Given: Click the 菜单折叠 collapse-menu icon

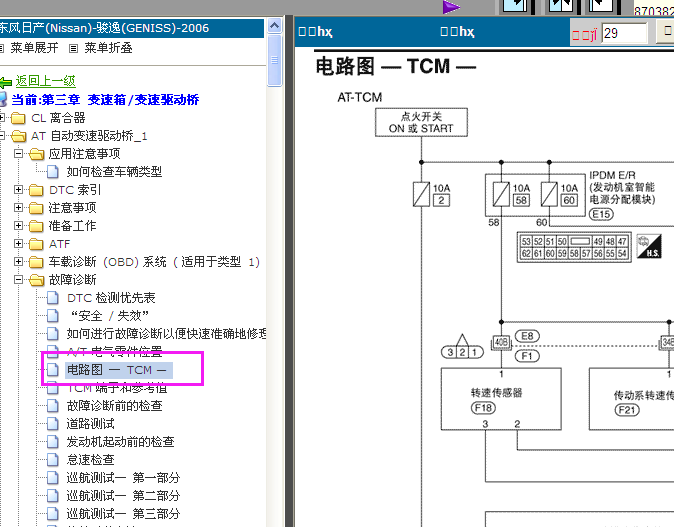Looking at the screenshot, I should [74, 48].
